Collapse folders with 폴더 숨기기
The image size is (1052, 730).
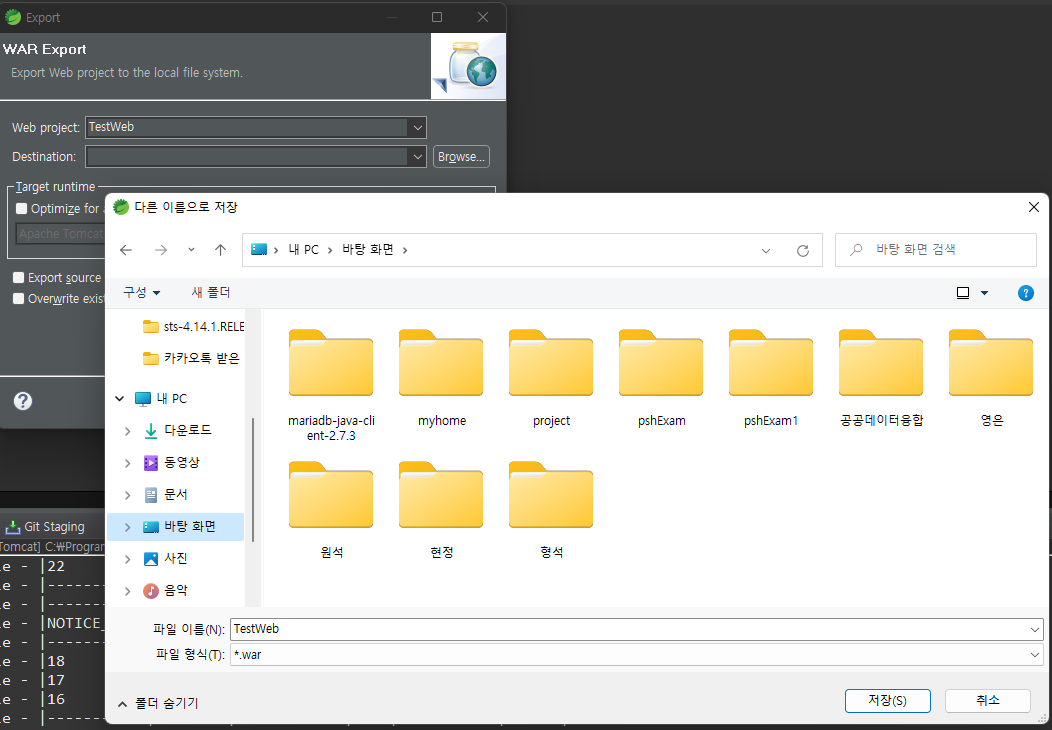point(158,704)
